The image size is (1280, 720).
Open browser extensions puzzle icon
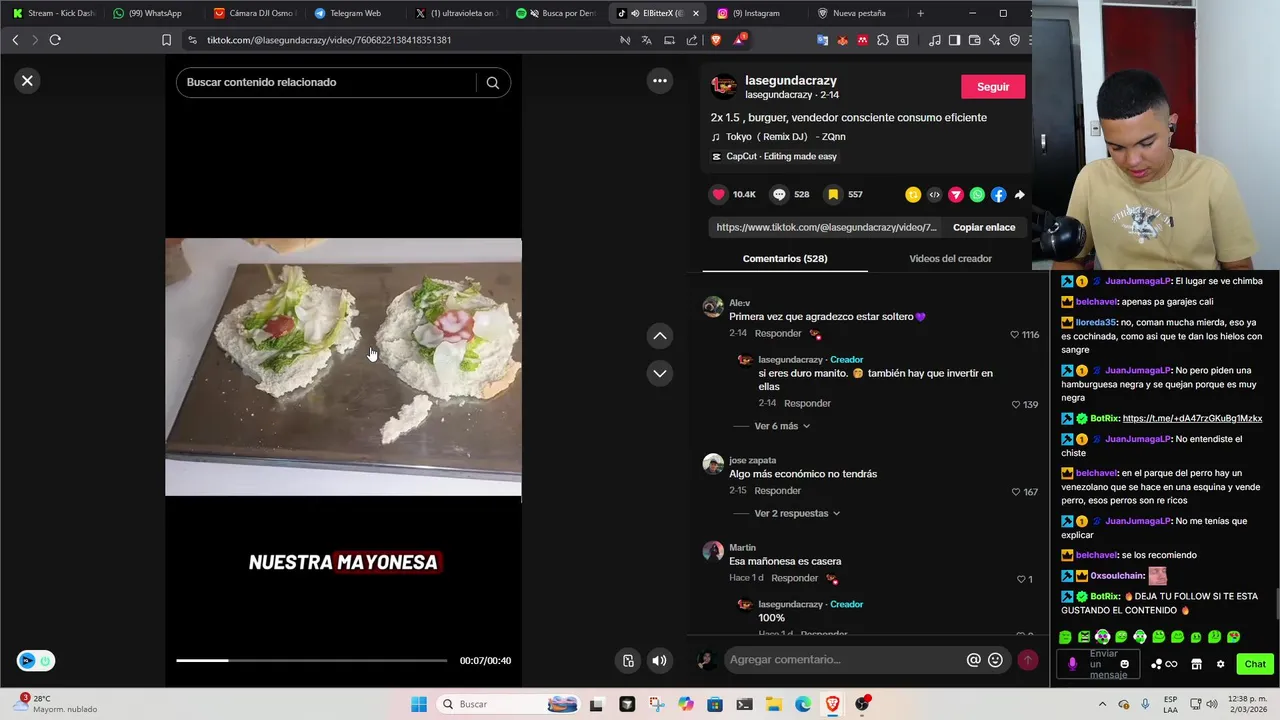click(x=882, y=40)
